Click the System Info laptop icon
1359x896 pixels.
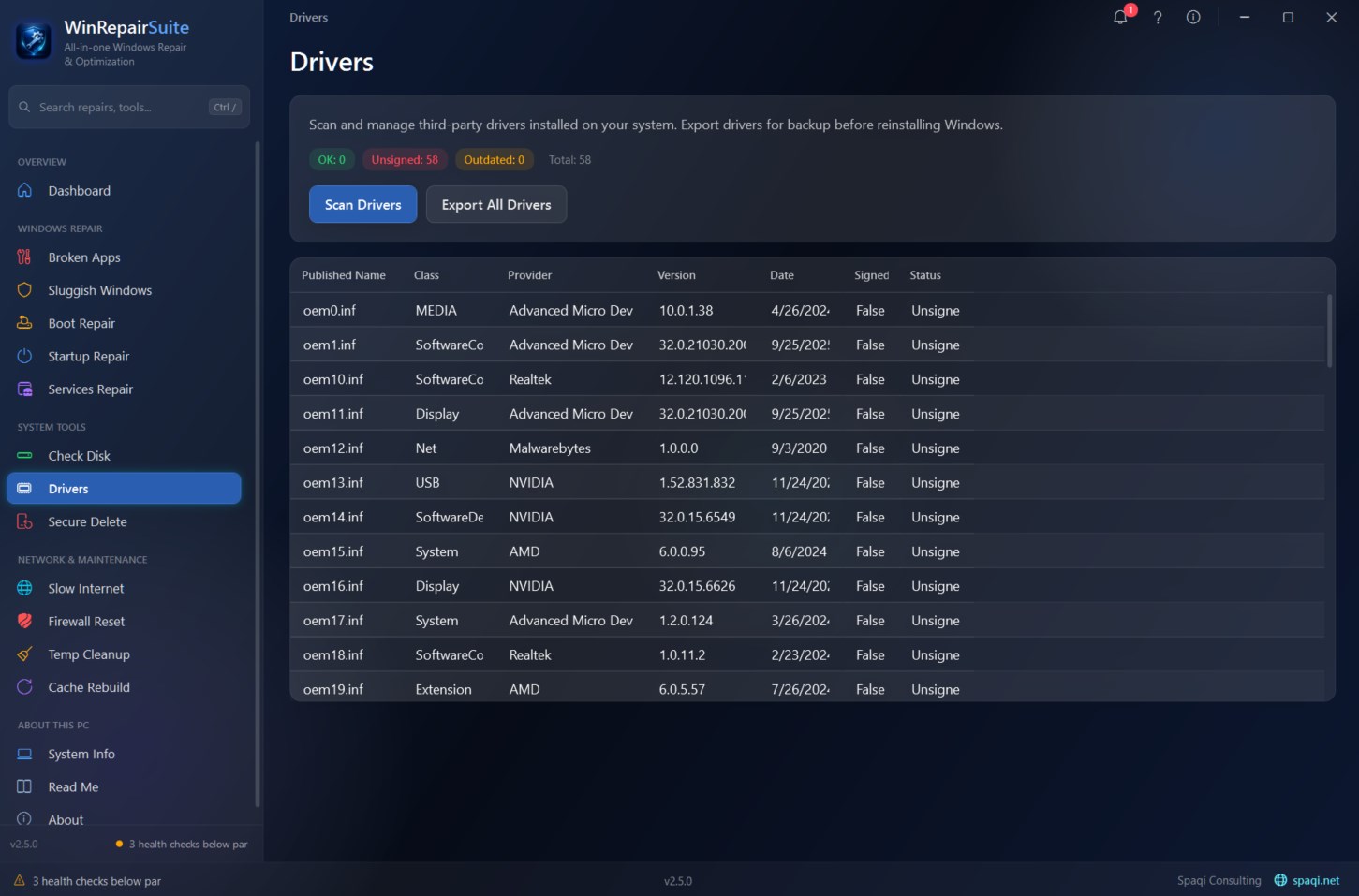(x=25, y=754)
